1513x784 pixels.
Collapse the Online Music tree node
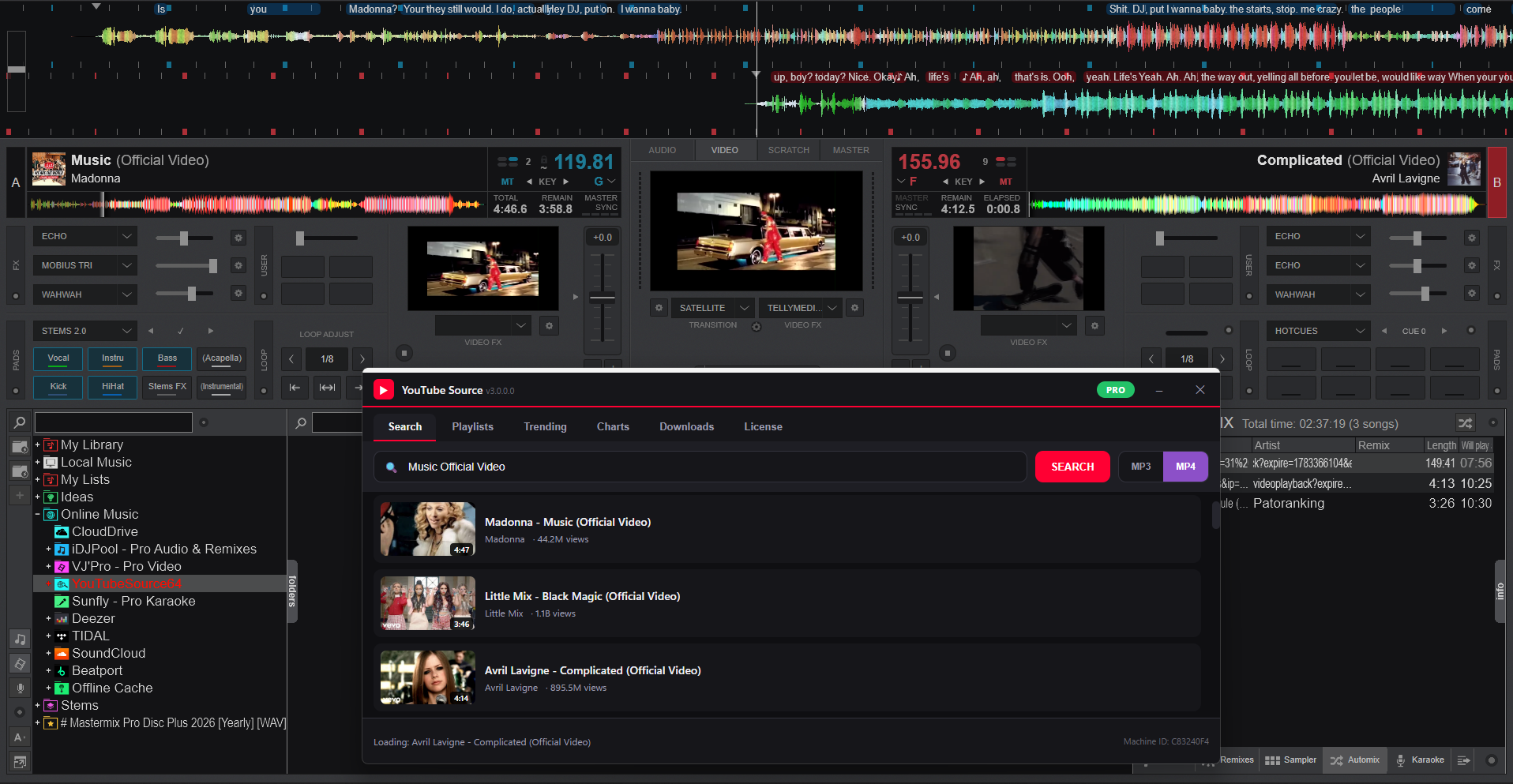pyautogui.click(x=37, y=515)
